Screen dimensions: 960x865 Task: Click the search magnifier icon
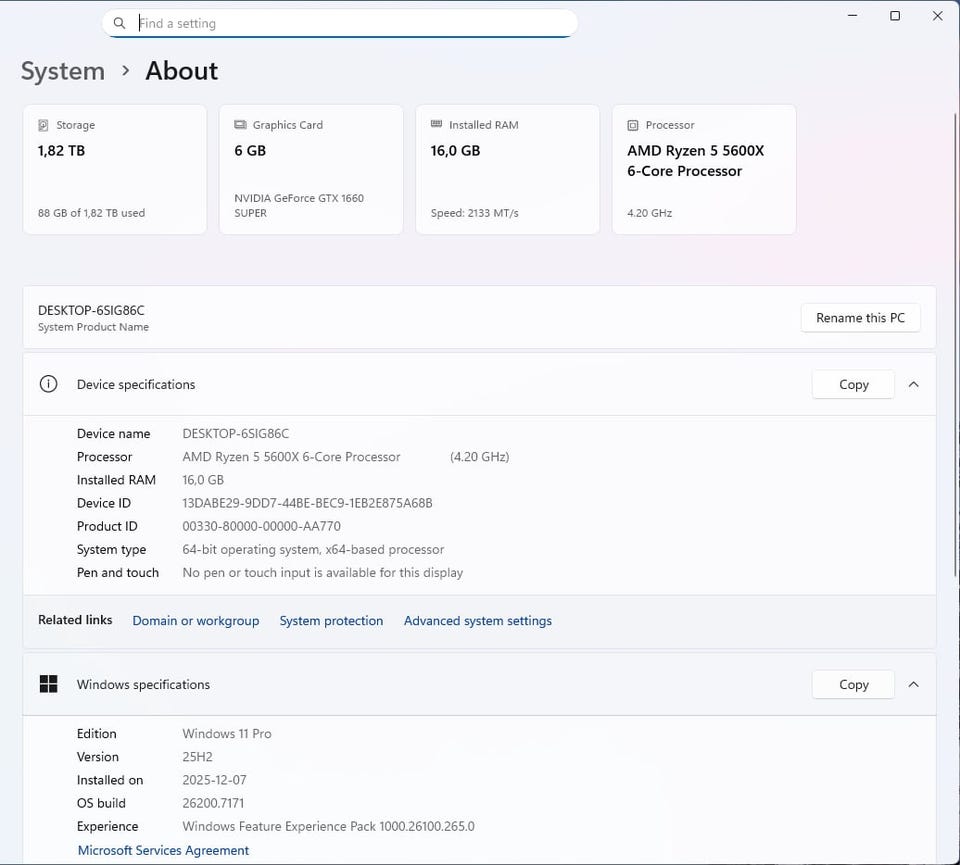120,23
